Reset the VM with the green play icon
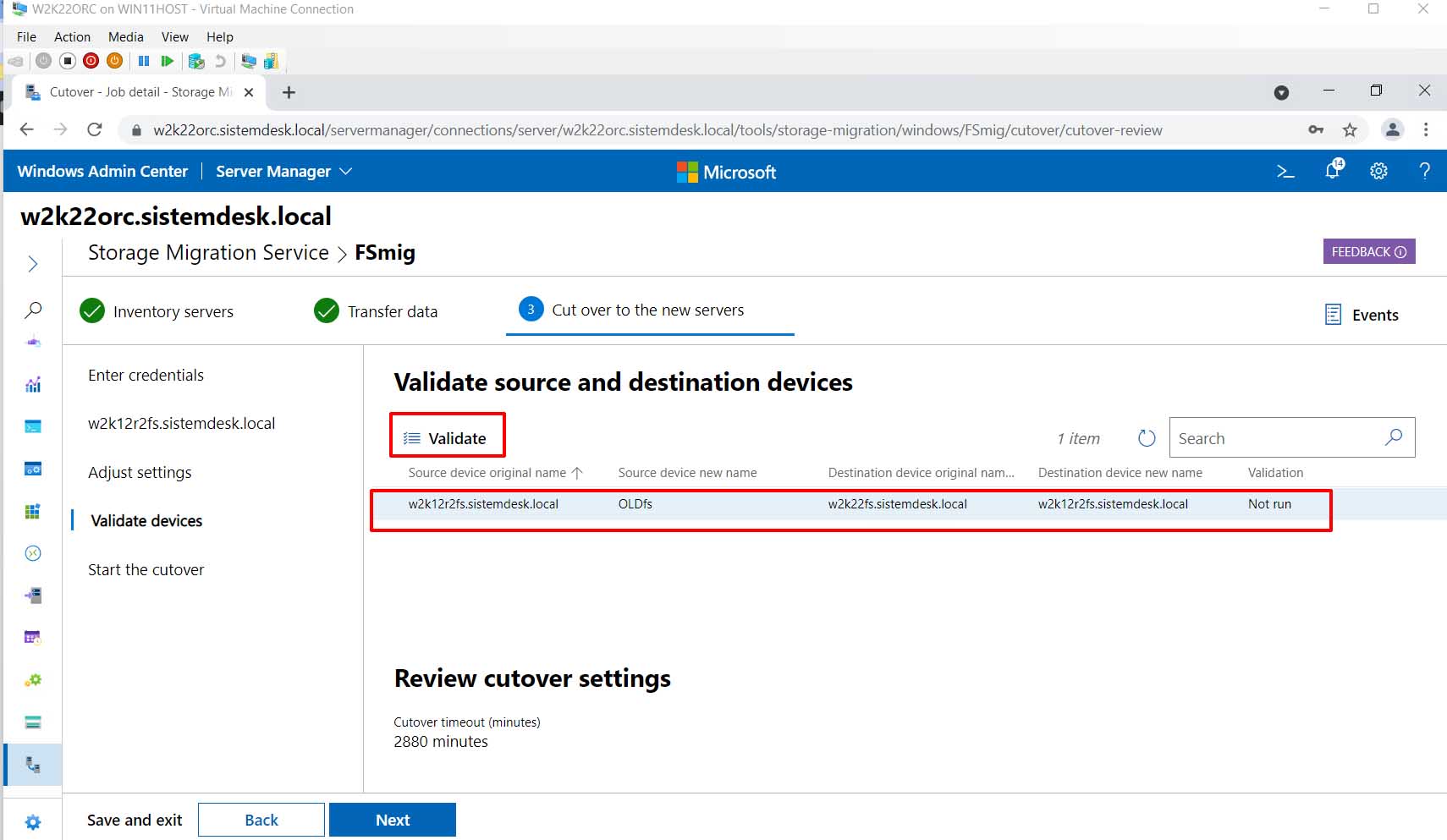The image size is (1447, 840). (168, 61)
